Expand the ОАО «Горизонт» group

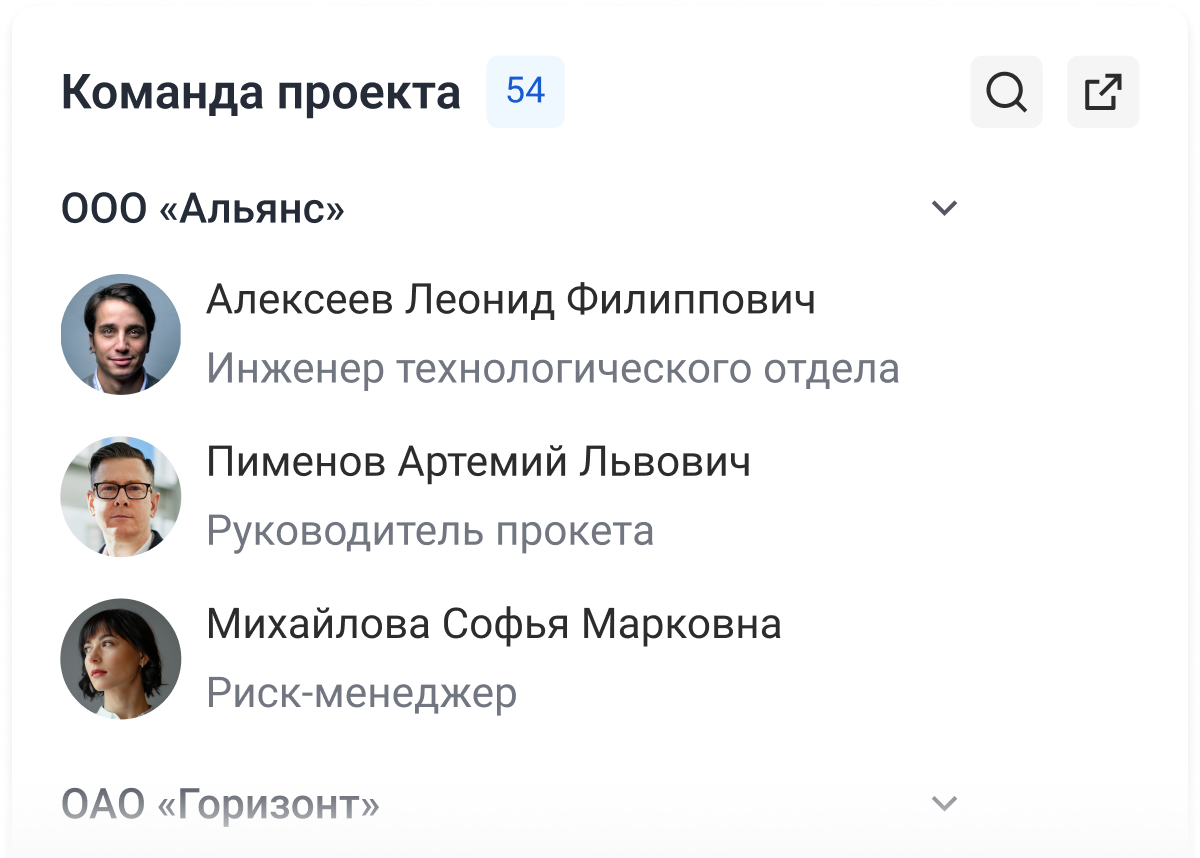pos(941,800)
